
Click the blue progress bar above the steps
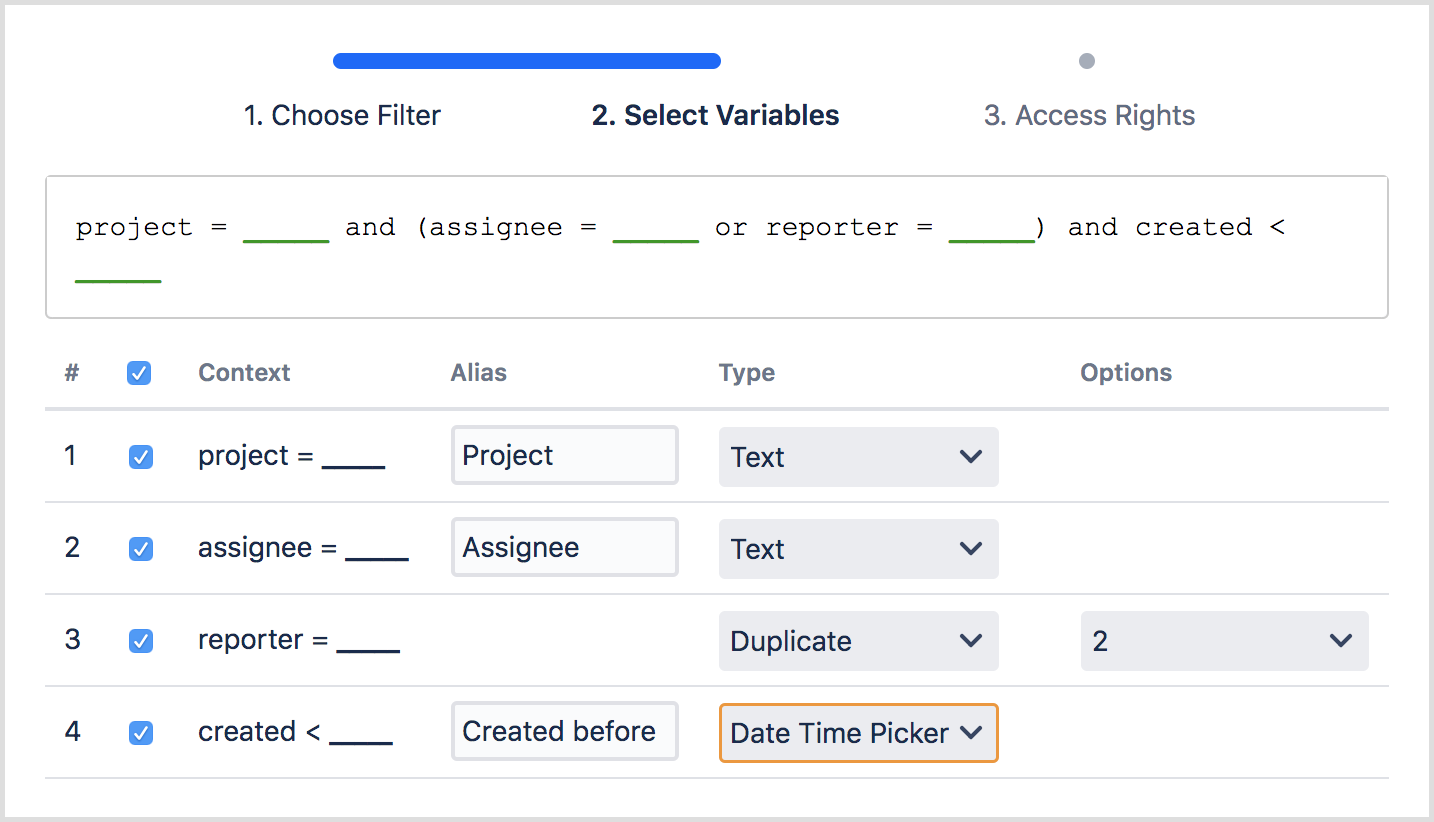tap(527, 60)
